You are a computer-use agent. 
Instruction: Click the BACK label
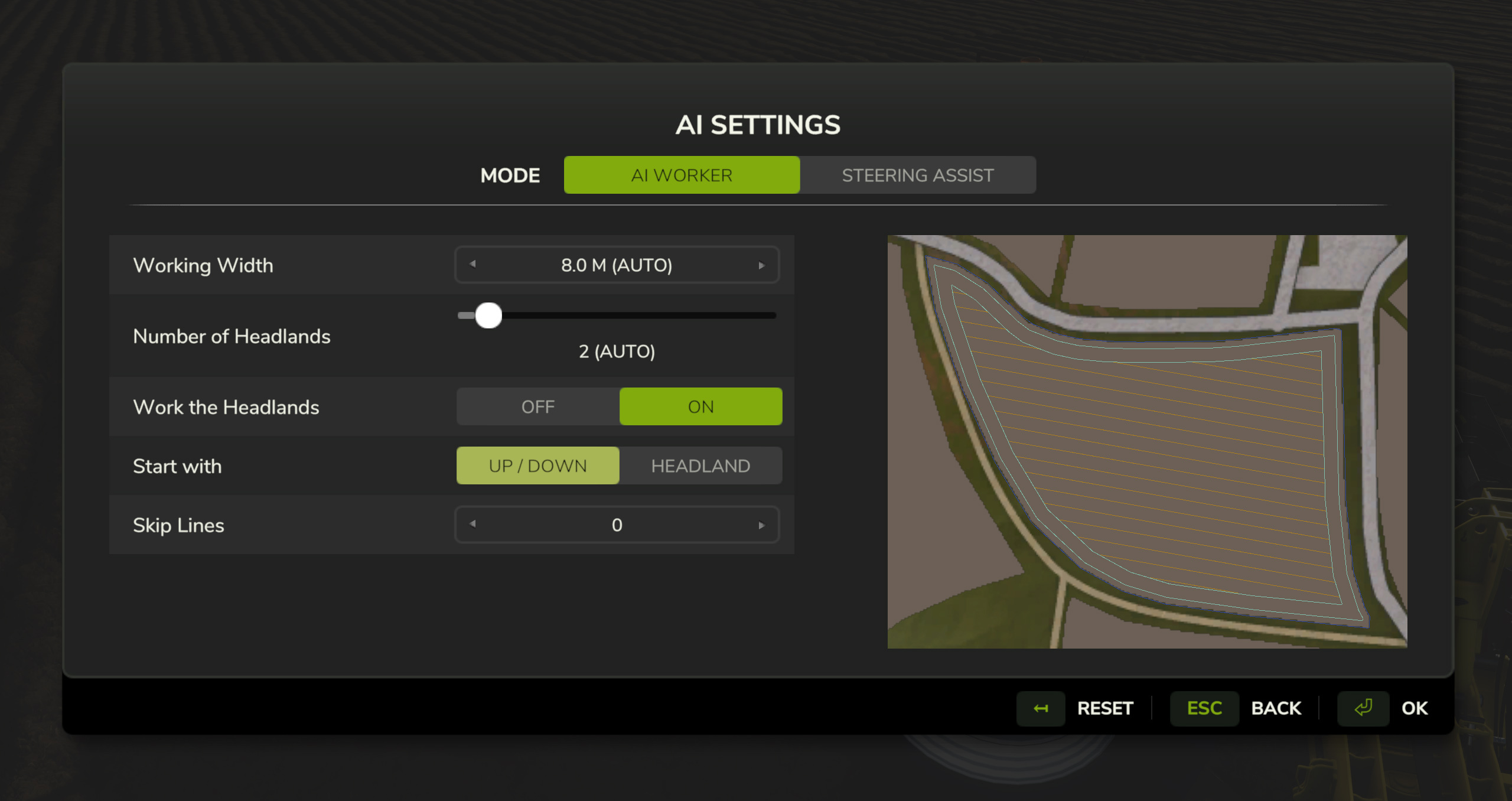1276,708
